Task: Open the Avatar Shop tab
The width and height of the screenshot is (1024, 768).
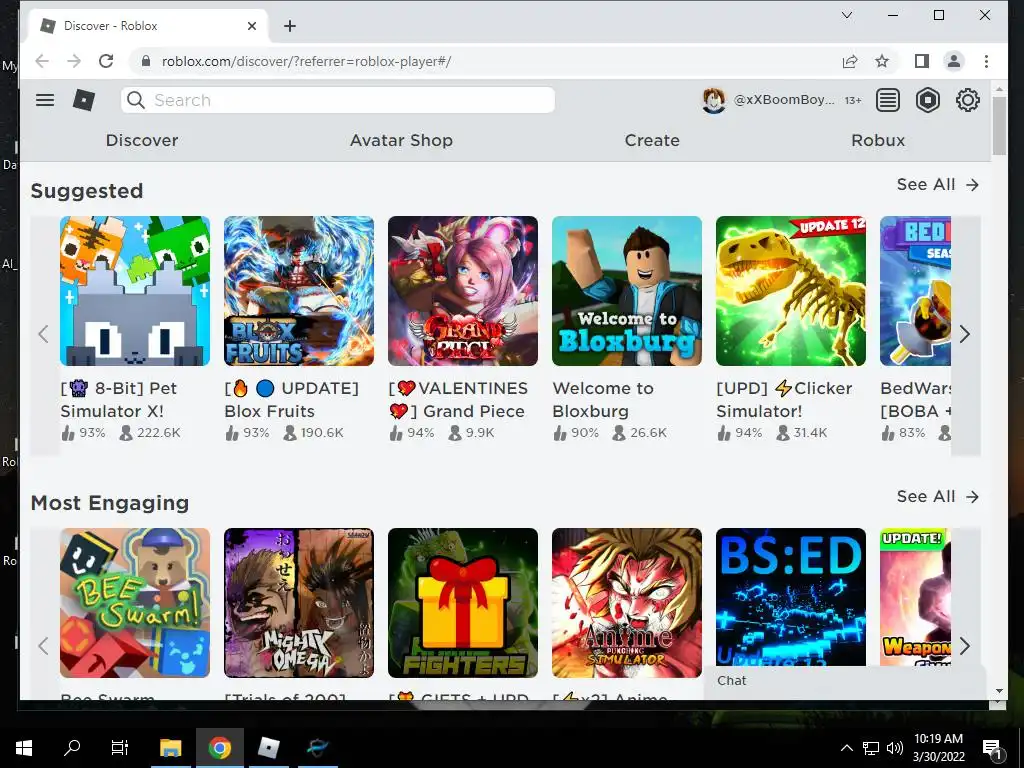Action: tap(401, 140)
